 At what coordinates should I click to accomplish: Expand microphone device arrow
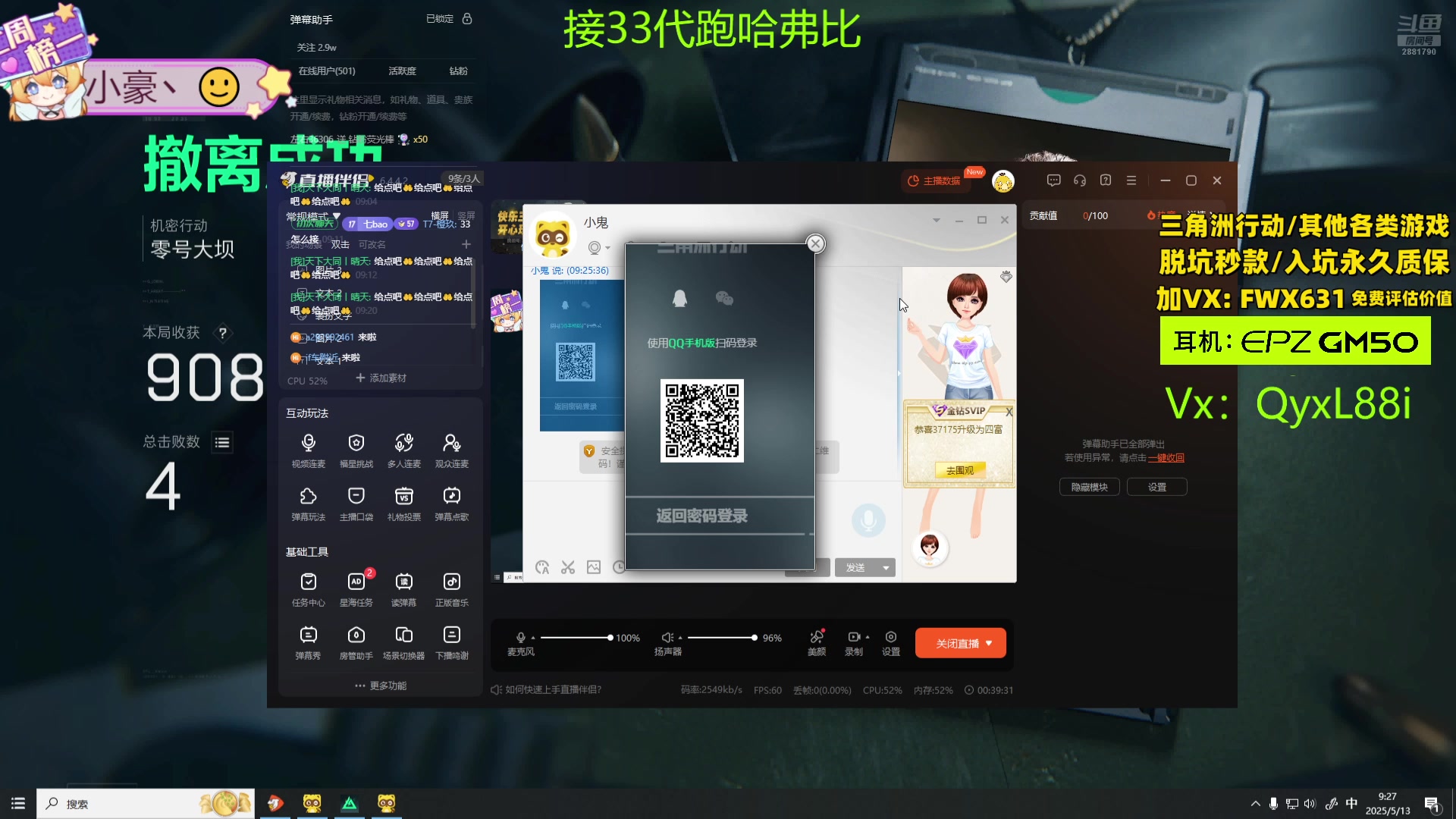coord(533,638)
